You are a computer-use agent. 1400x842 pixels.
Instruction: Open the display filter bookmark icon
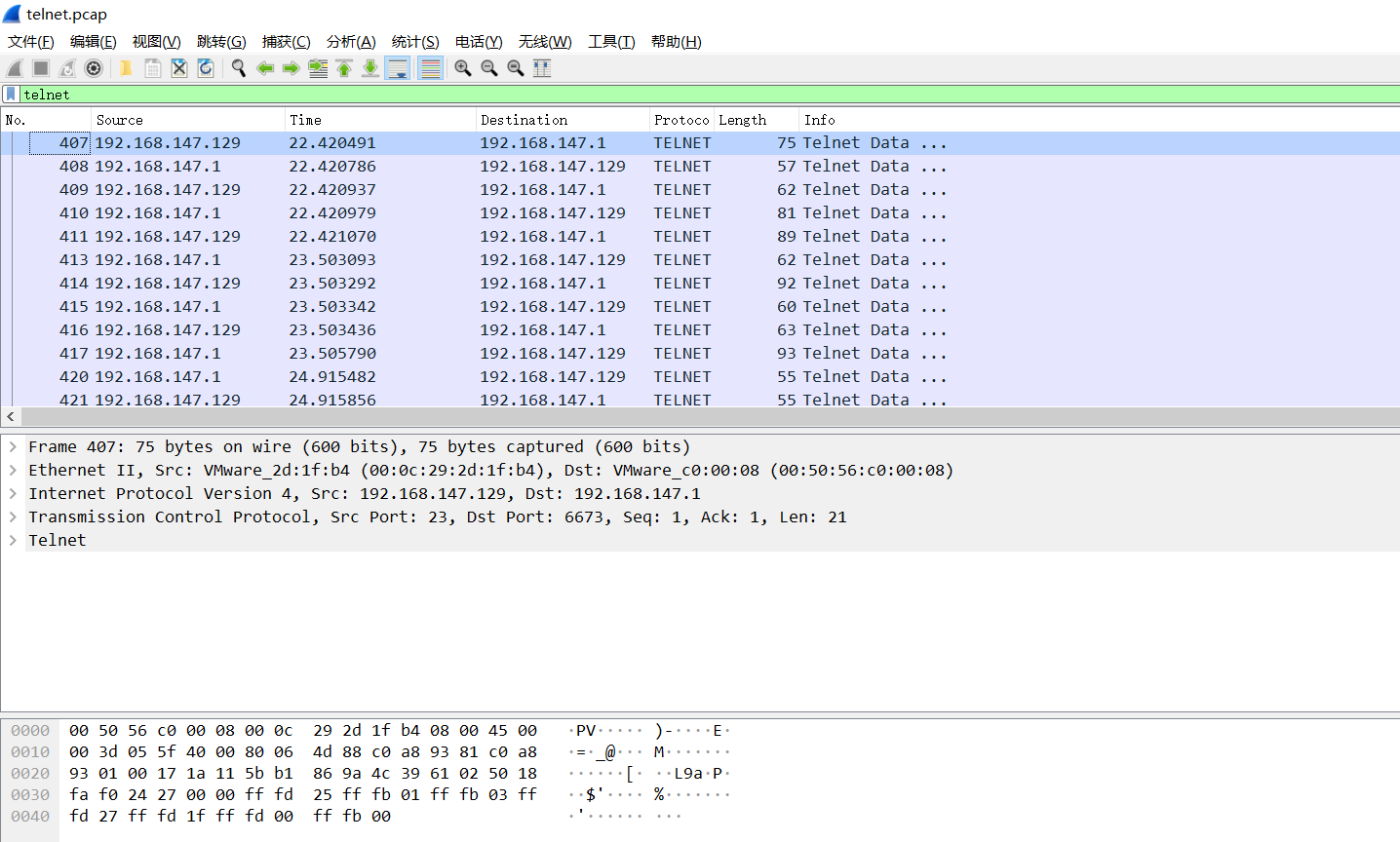point(10,95)
